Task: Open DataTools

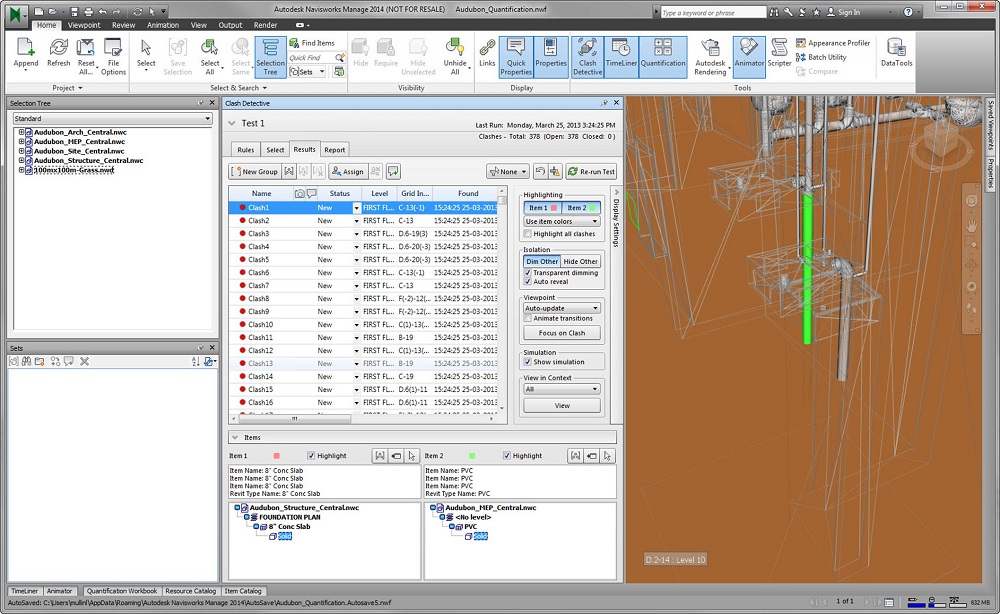Action: point(896,52)
